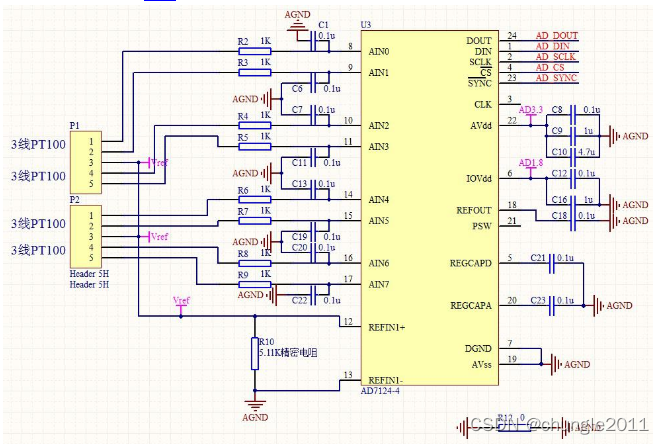Click the P1 designator label
Image resolution: width=664 pixels, height=444 pixels.
pyautogui.click(x=75, y=126)
